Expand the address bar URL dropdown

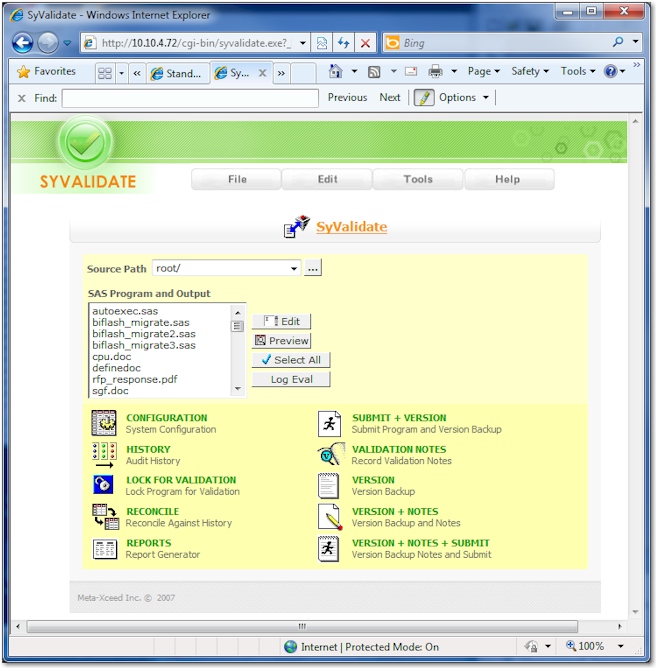click(x=303, y=43)
